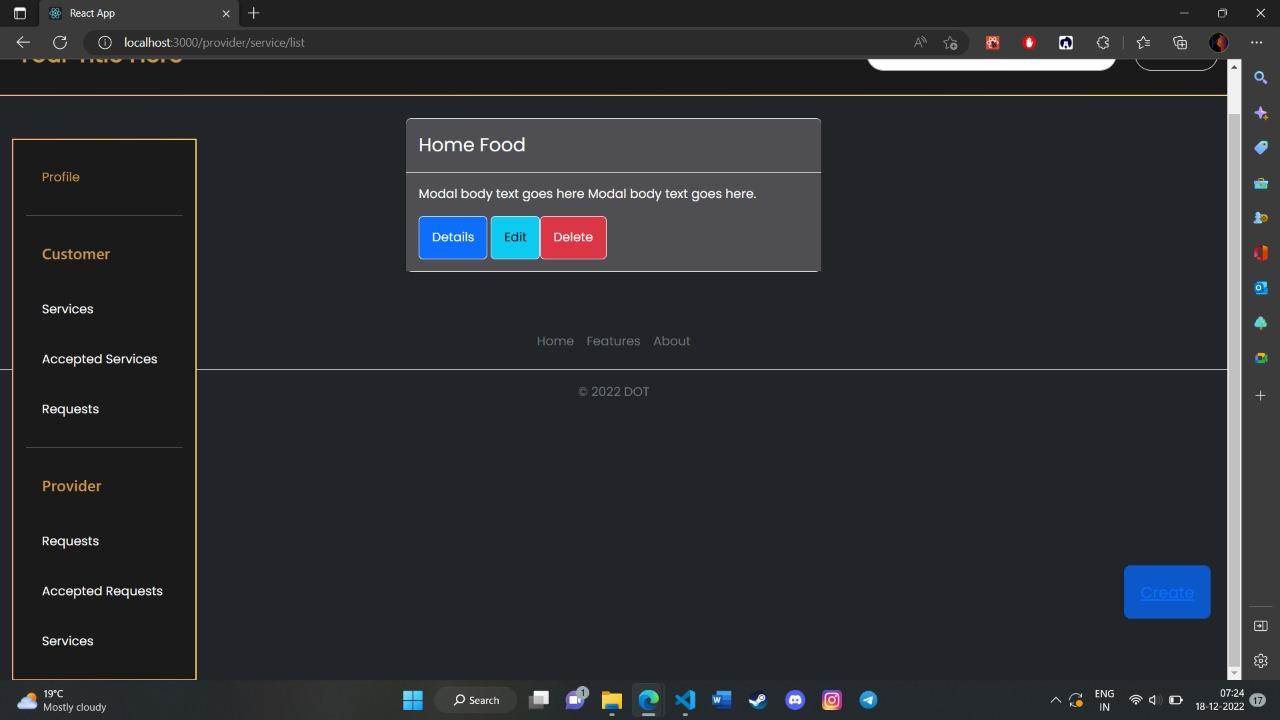Screen dimensions: 1280x720
Task: Close the React App tab
Action: pyautogui.click(x=226, y=13)
